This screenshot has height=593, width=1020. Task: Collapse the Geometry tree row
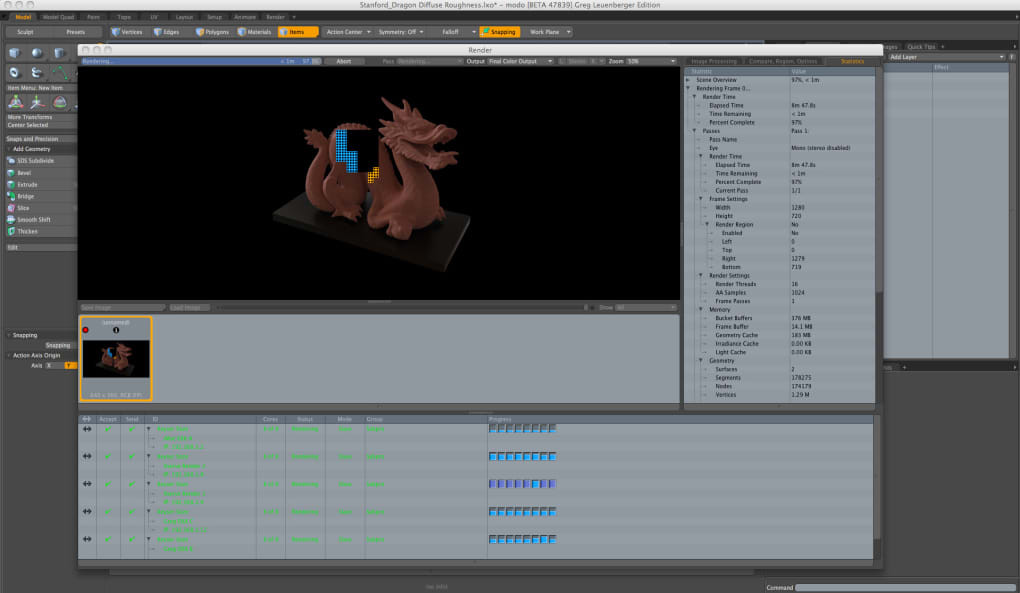701,360
